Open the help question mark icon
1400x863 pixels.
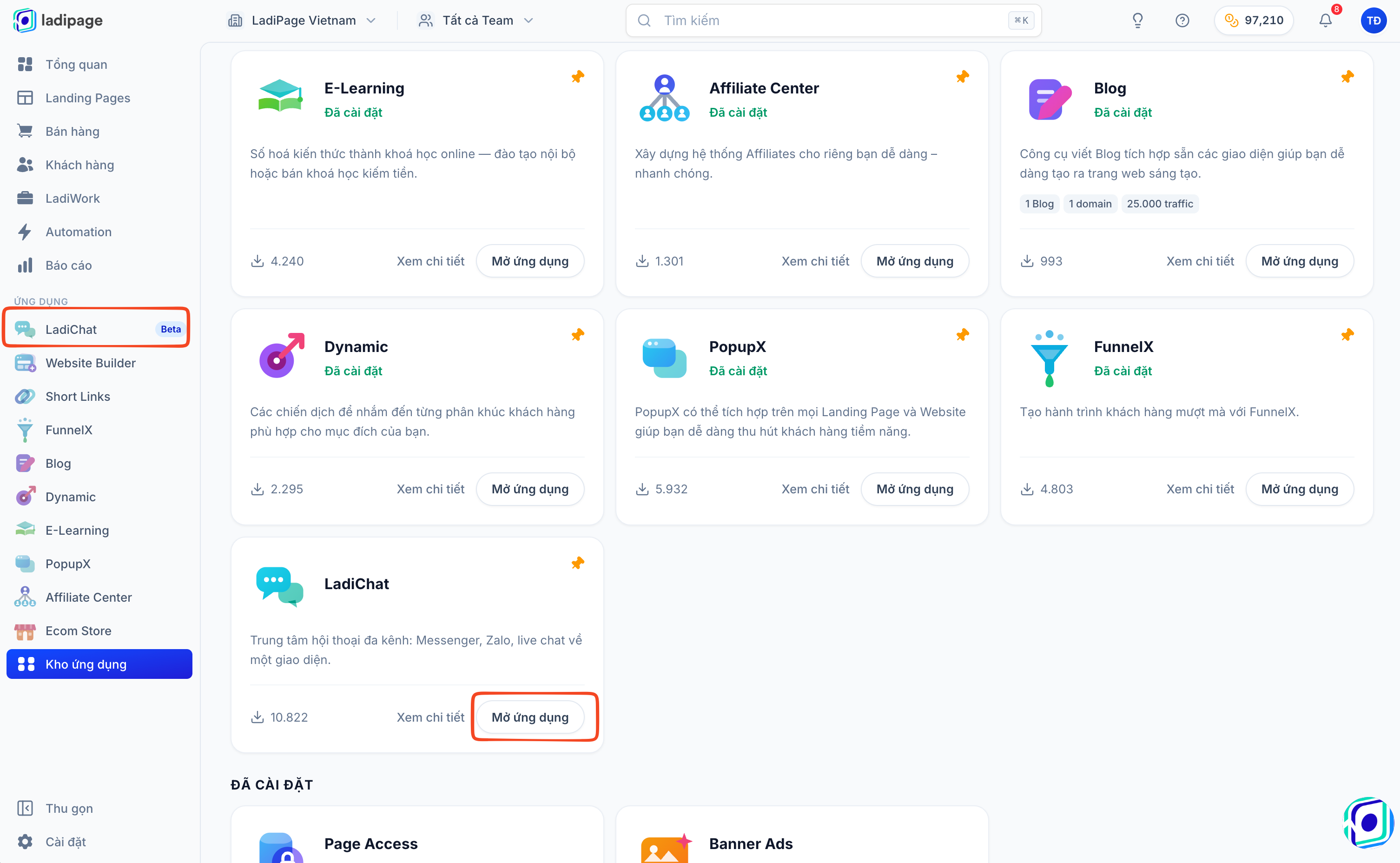[x=1182, y=20]
